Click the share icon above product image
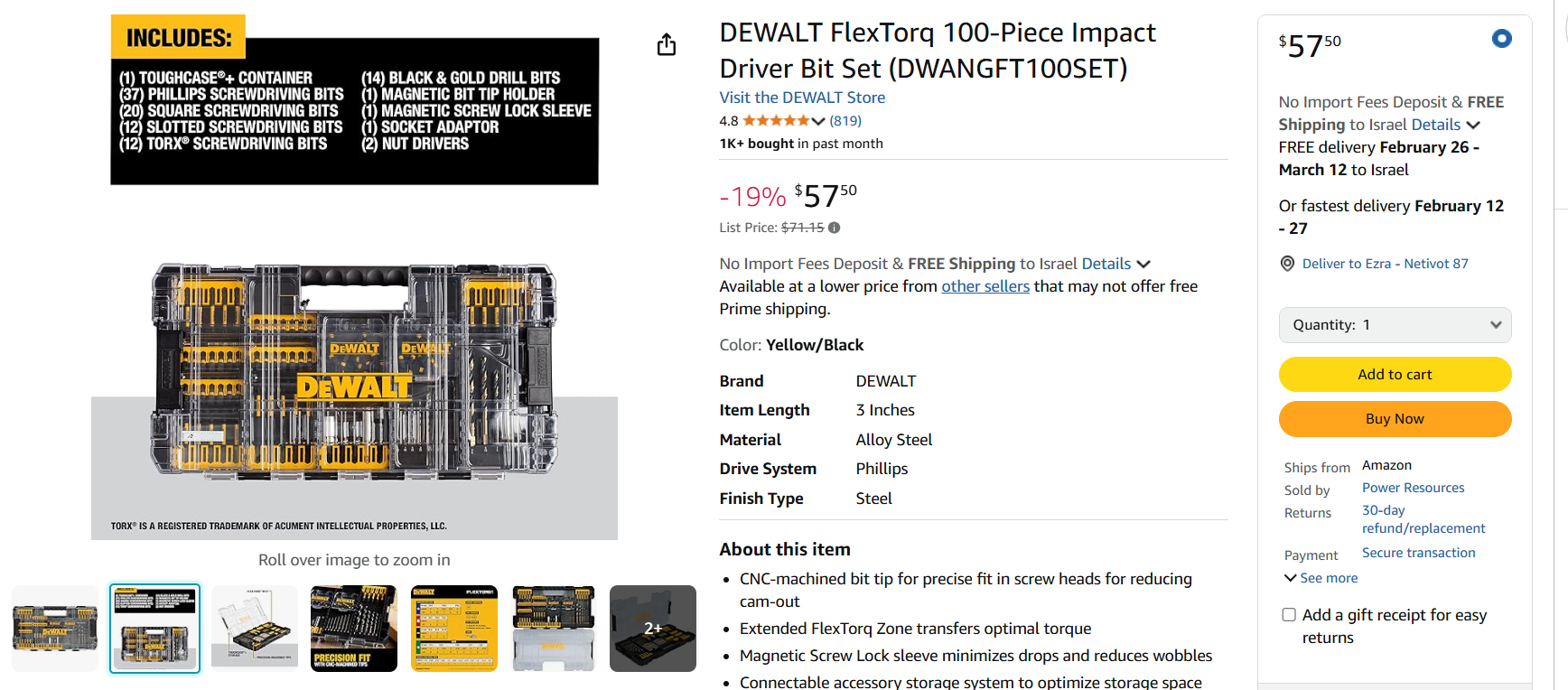The width and height of the screenshot is (1568, 690). (x=667, y=44)
